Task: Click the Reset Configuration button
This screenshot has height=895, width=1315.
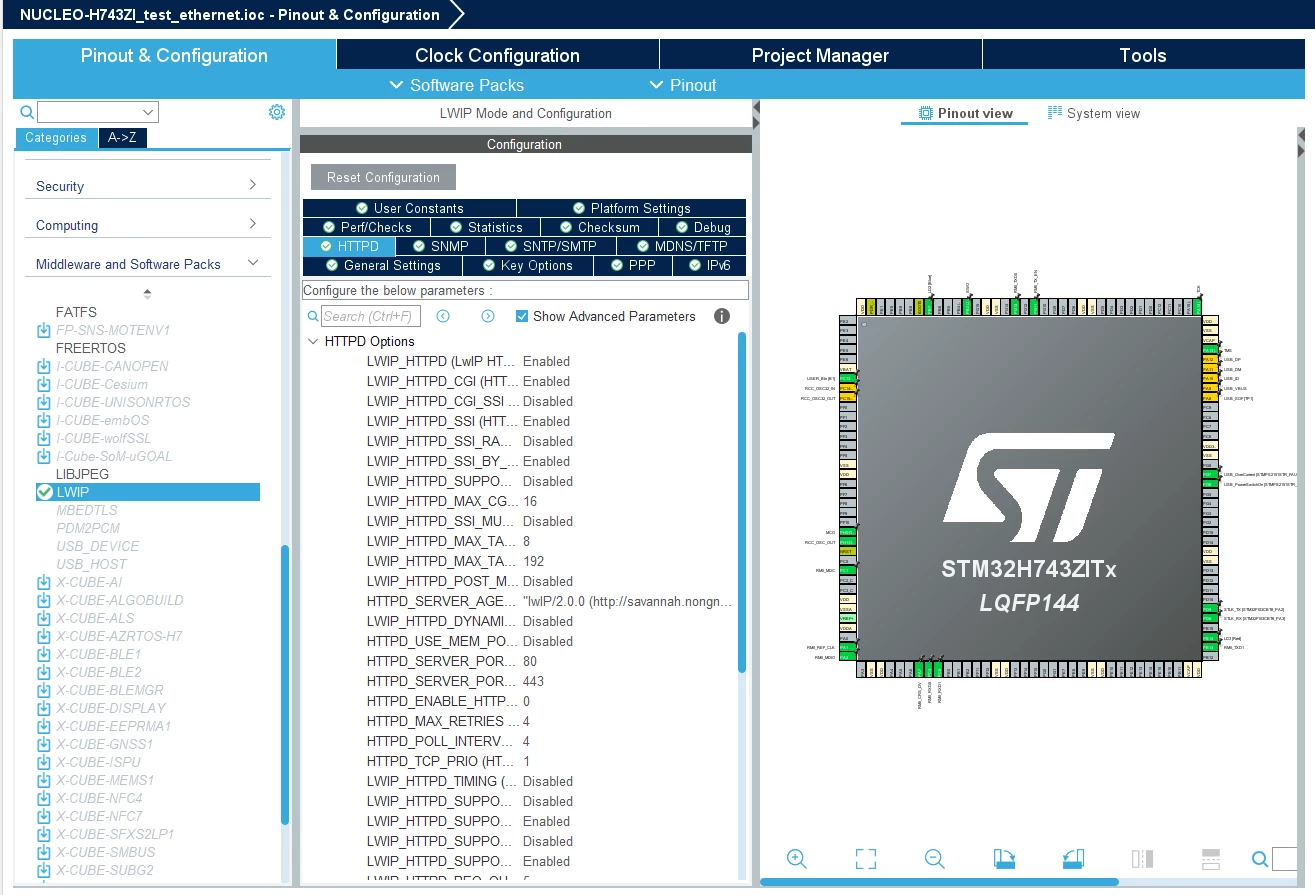Action: (x=383, y=177)
